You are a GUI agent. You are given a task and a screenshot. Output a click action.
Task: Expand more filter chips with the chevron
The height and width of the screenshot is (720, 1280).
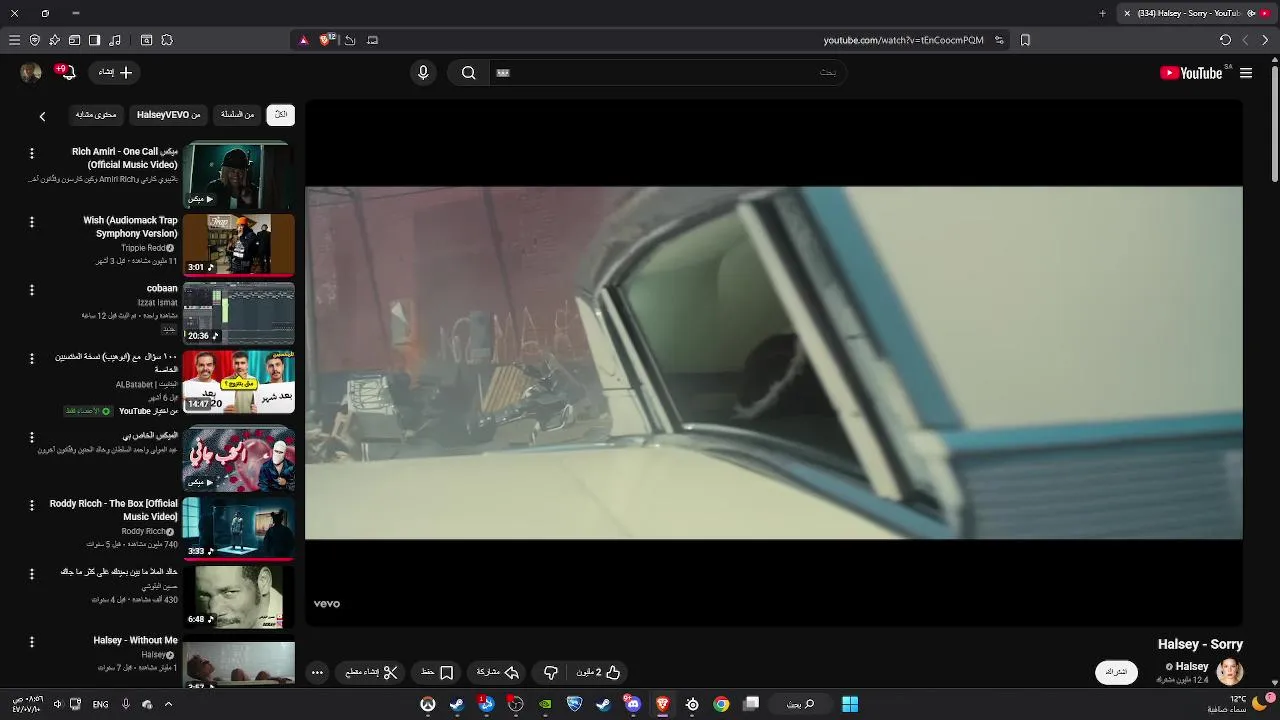tap(42, 116)
